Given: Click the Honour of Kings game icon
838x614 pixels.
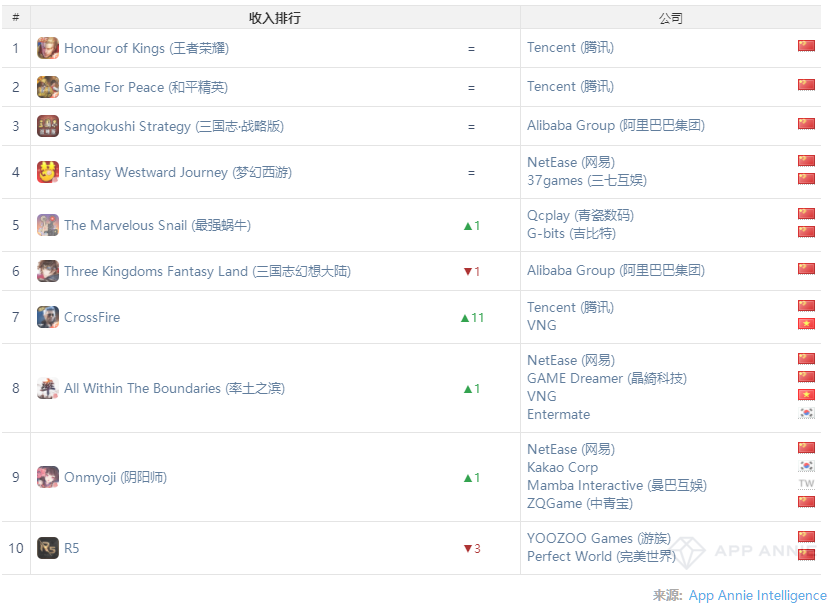Looking at the screenshot, I should click(x=48, y=48).
